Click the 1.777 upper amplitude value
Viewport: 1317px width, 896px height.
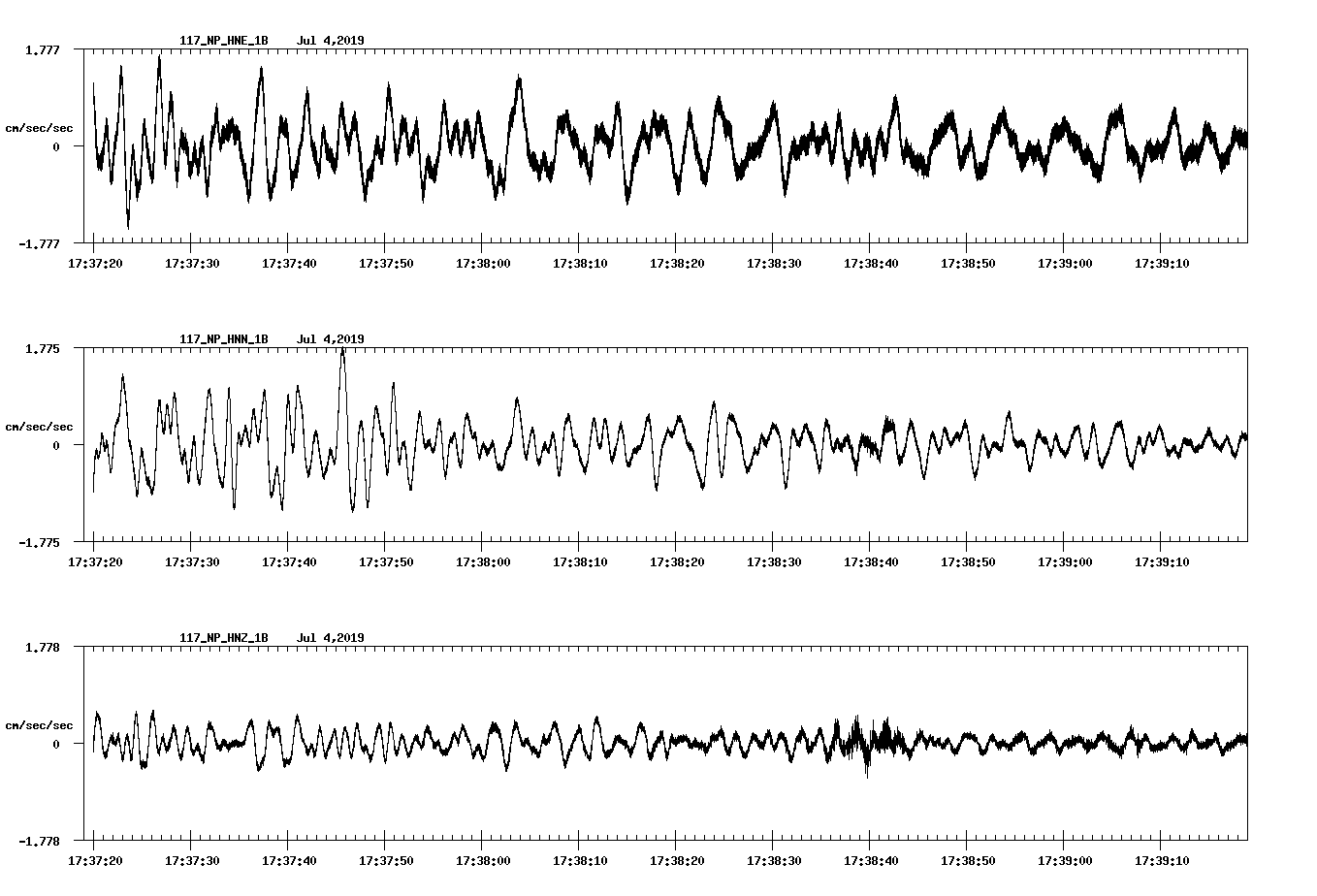(43, 49)
